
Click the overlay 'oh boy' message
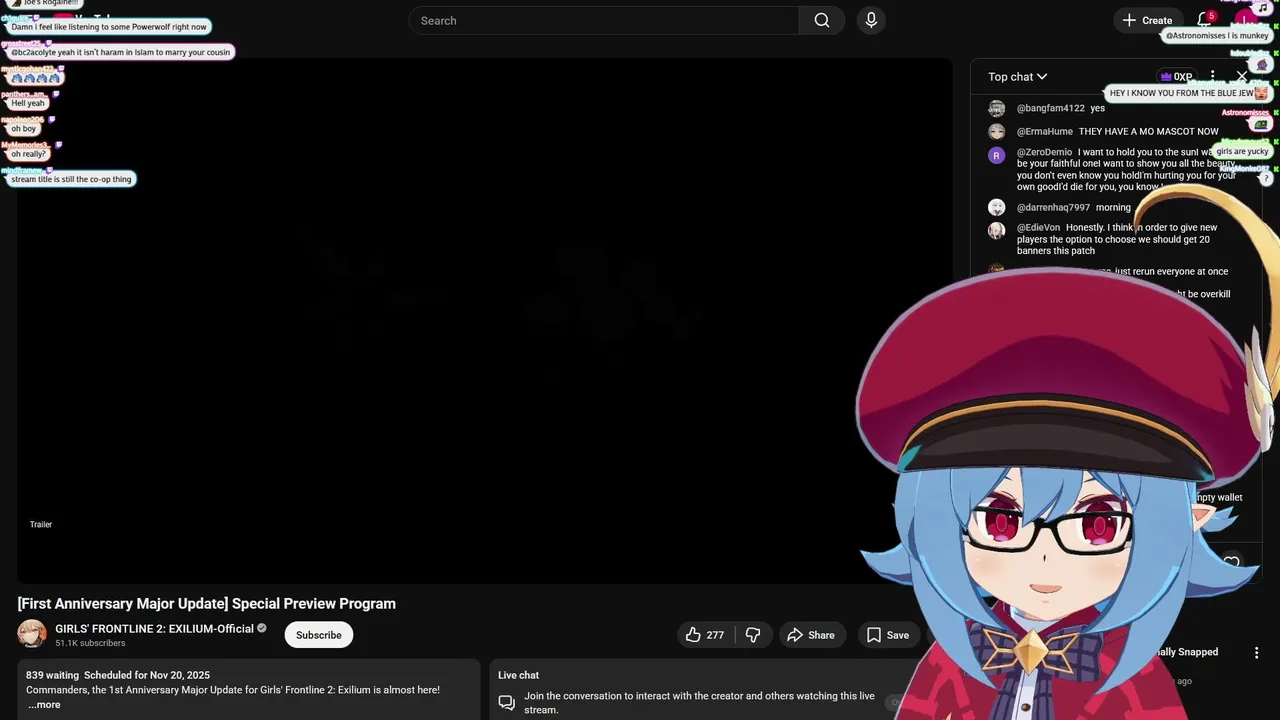point(24,129)
